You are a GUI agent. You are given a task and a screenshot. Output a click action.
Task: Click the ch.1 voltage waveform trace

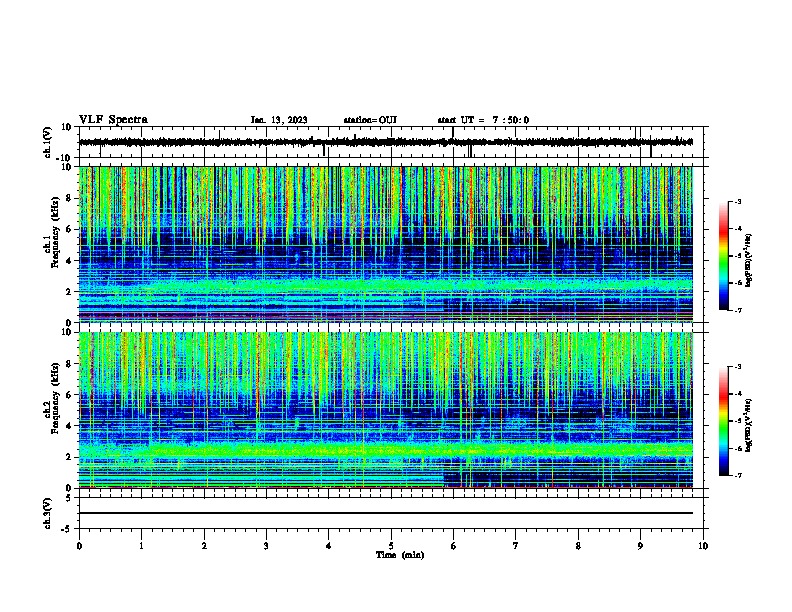(385, 142)
